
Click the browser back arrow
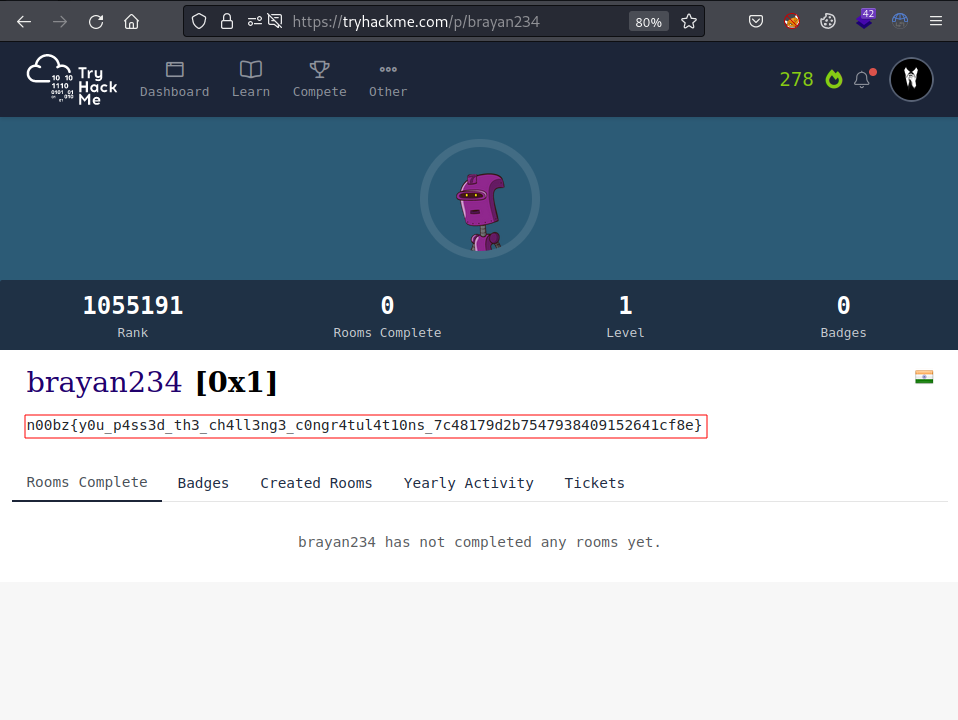24,22
